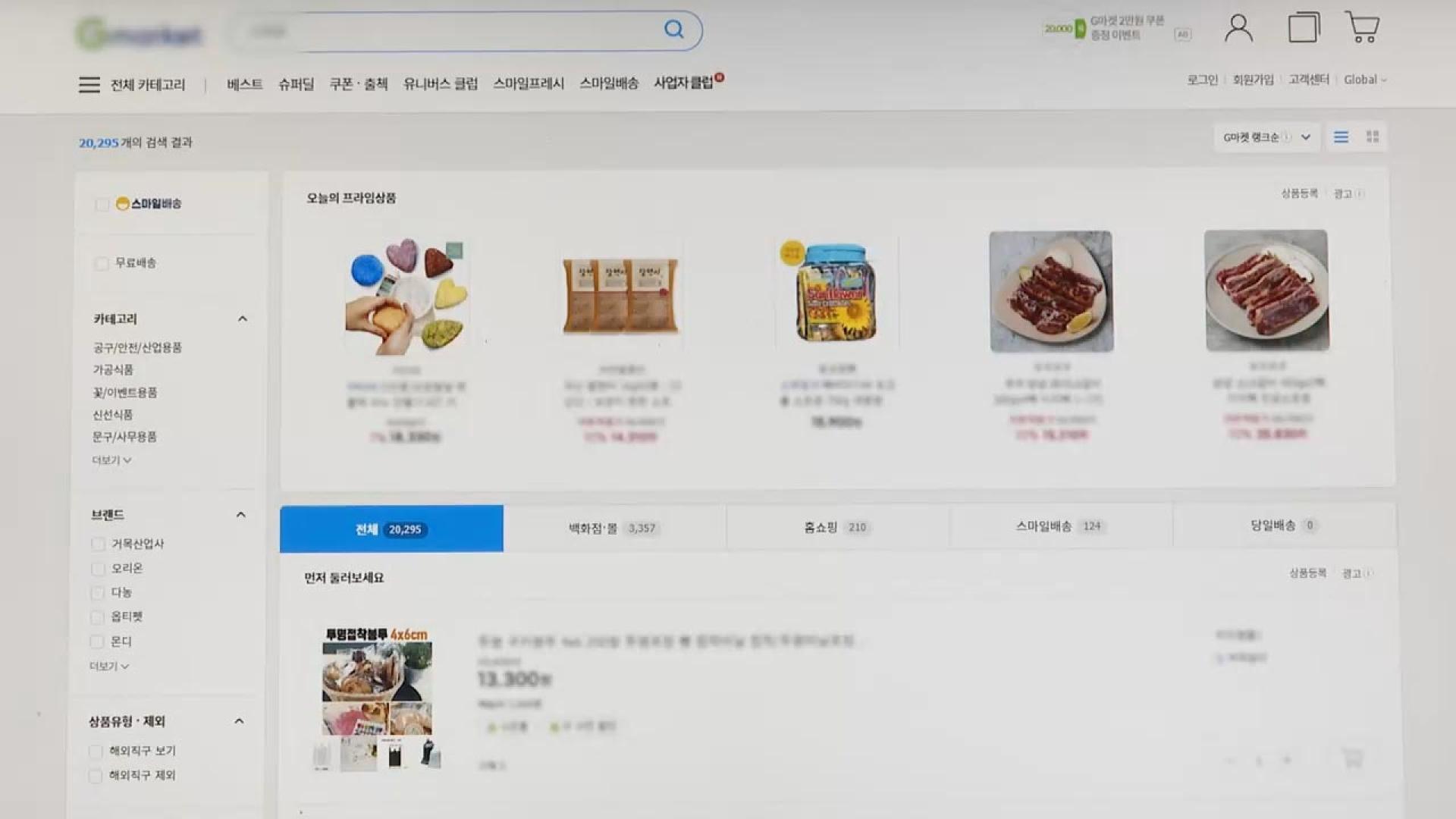Enable the 스마일배송 filter checkbox

pyautogui.click(x=102, y=204)
